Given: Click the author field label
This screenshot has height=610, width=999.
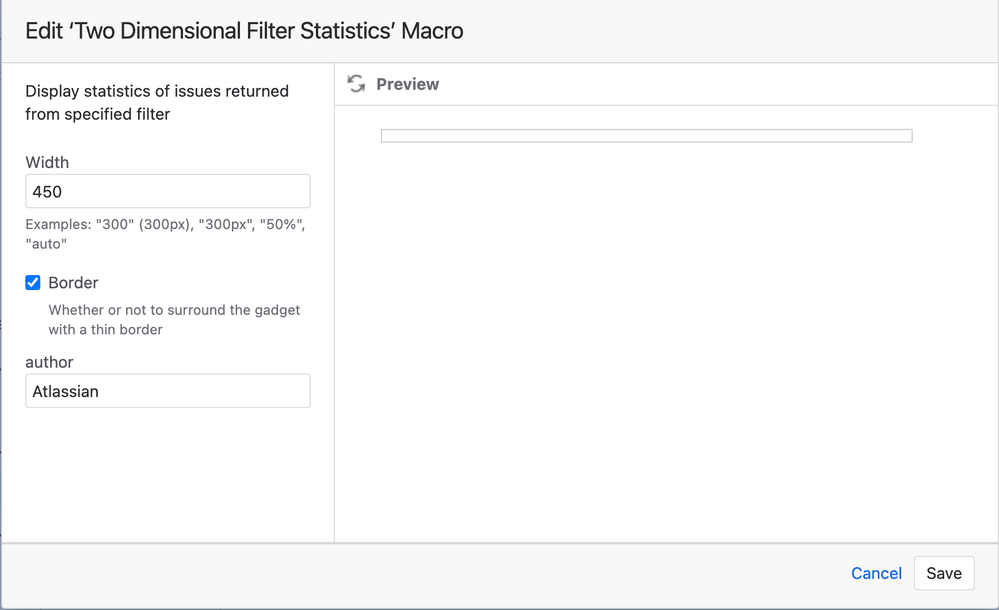Looking at the screenshot, I should (49, 362).
